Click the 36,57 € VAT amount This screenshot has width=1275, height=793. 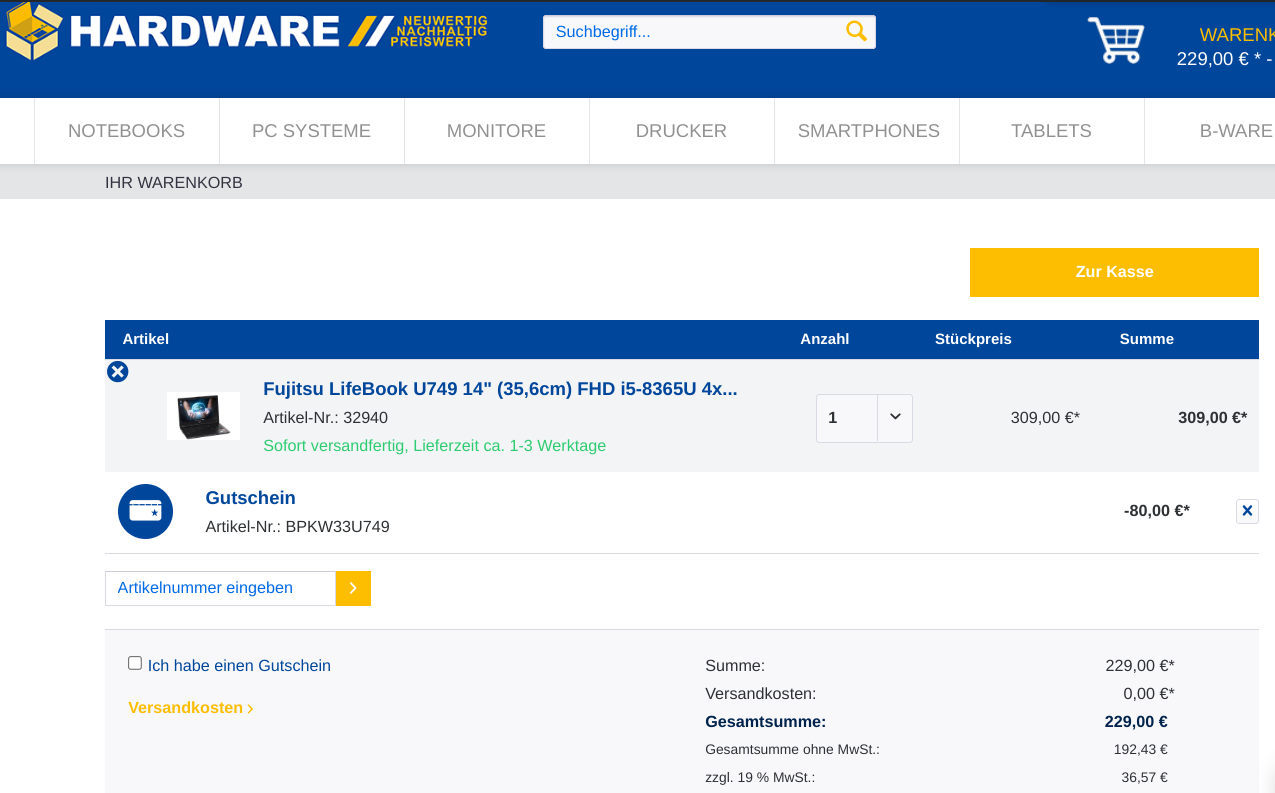[1144, 777]
